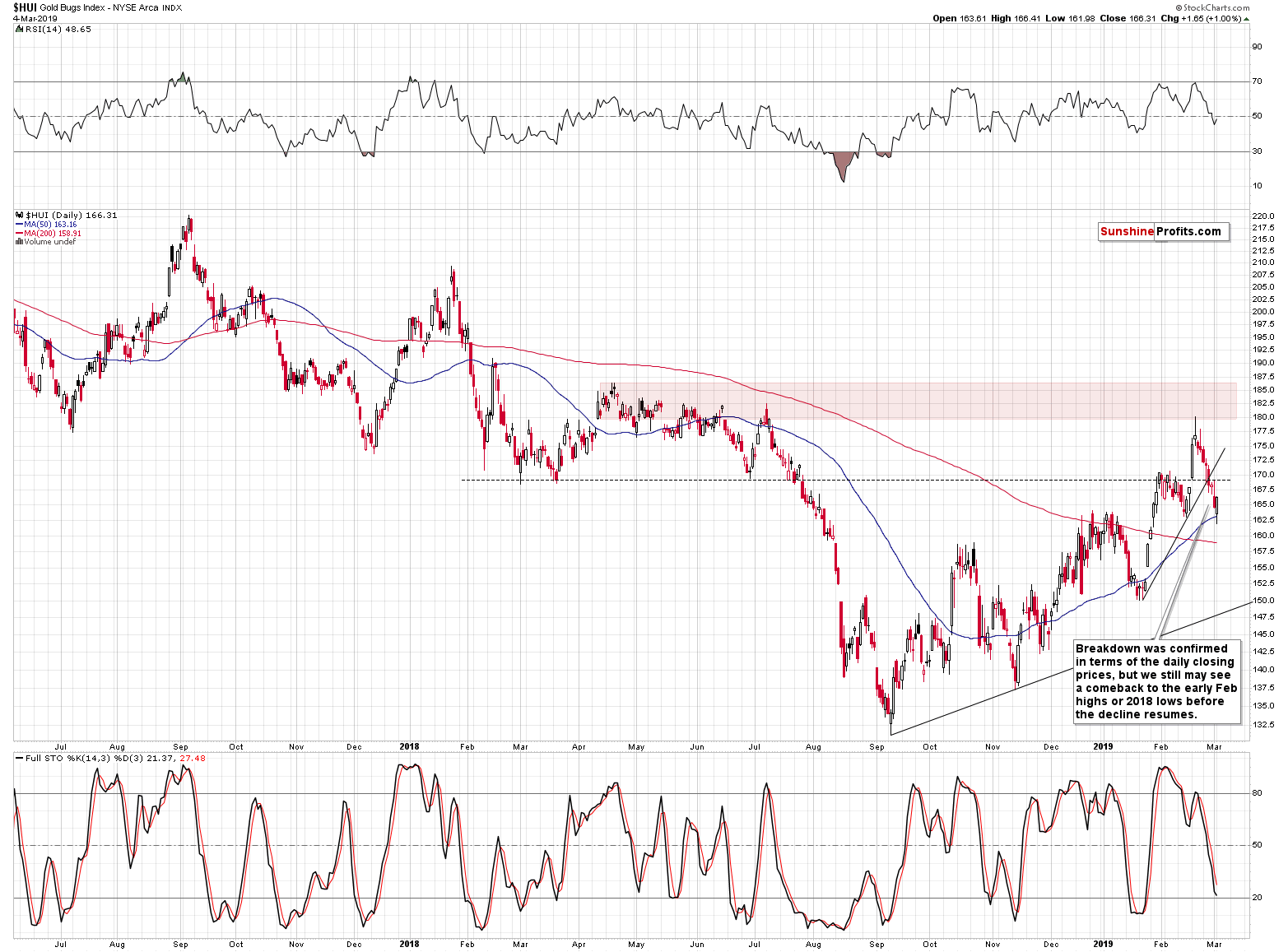Click the Sep label after Aug 2018, price axis

tap(876, 746)
